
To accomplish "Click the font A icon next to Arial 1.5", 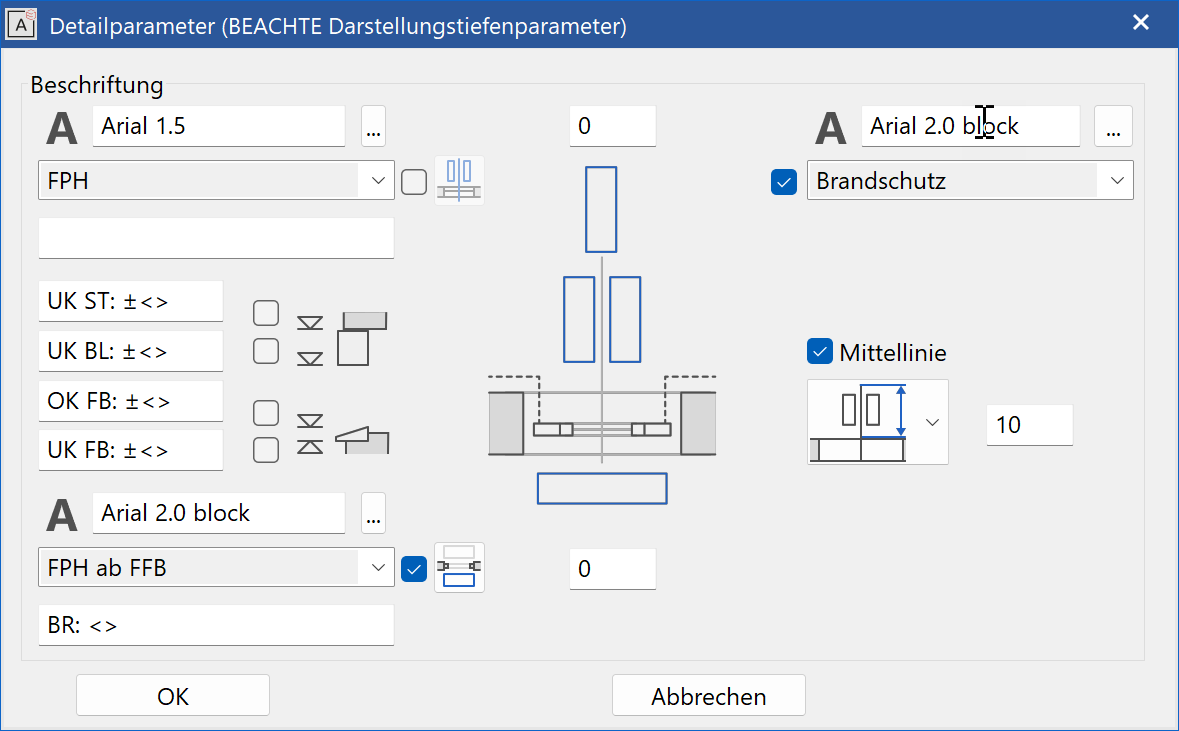I will click(x=62, y=127).
